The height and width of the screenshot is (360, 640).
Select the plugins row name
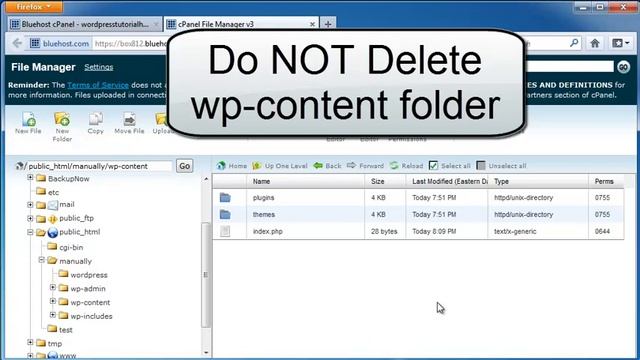pos(263,198)
